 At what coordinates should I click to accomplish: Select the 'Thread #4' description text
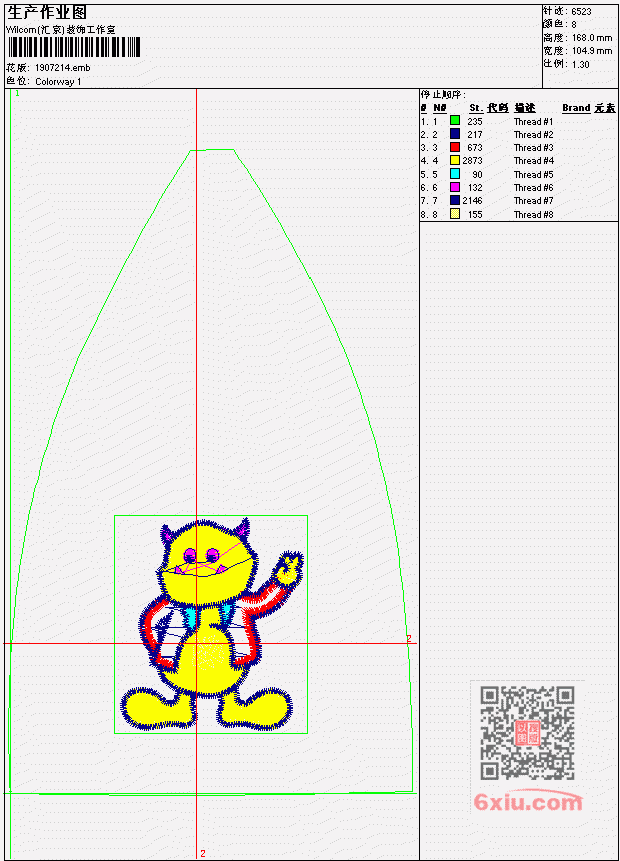[533, 161]
